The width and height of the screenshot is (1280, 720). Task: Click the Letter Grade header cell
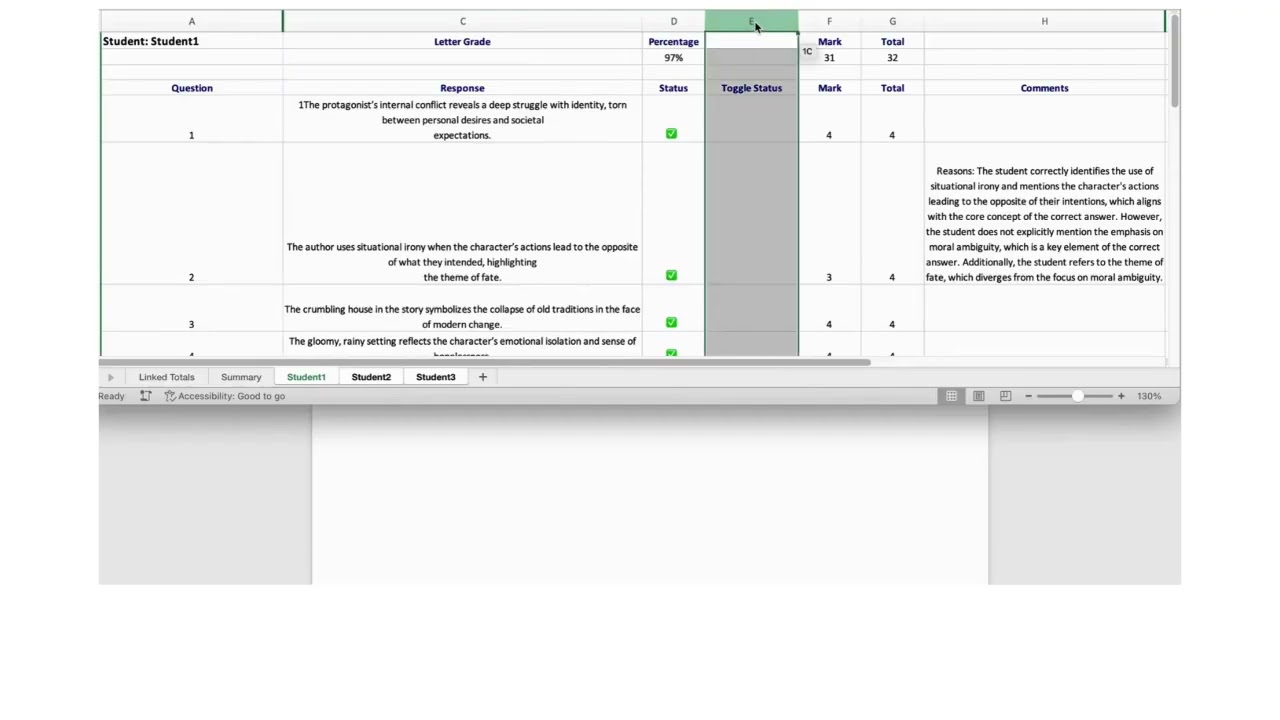tap(462, 41)
